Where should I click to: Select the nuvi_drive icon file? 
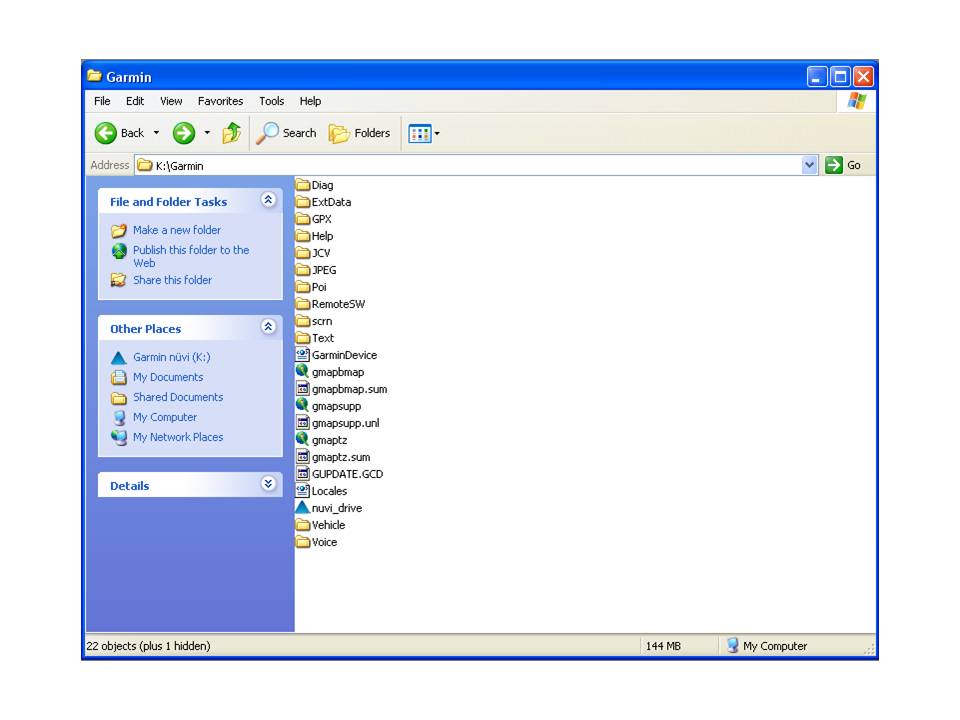pyautogui.click(x=336, y=508)
